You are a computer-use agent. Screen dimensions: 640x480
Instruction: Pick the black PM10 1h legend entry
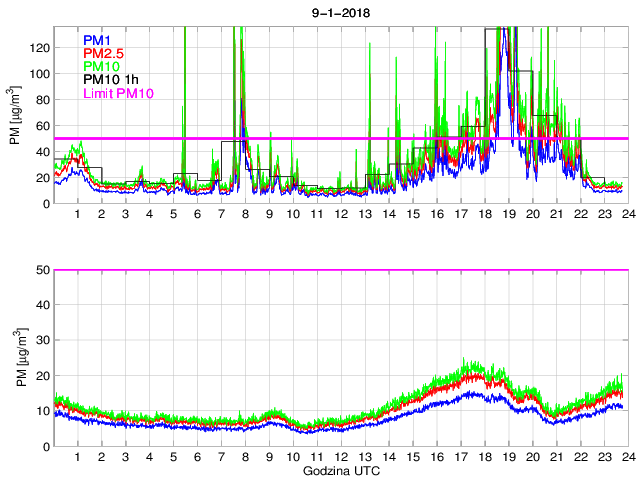point(109,80)
